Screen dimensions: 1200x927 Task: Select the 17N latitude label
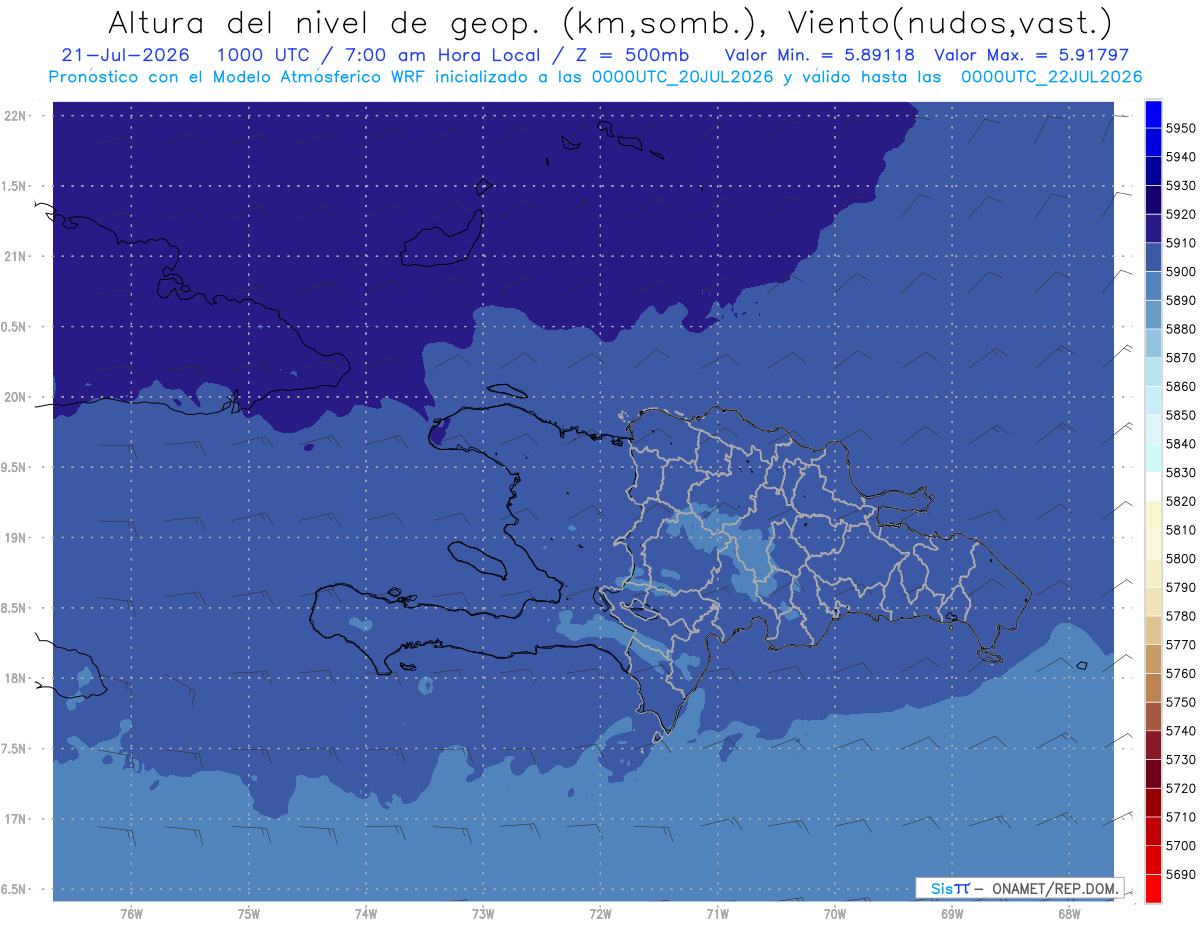click(17, 820)
